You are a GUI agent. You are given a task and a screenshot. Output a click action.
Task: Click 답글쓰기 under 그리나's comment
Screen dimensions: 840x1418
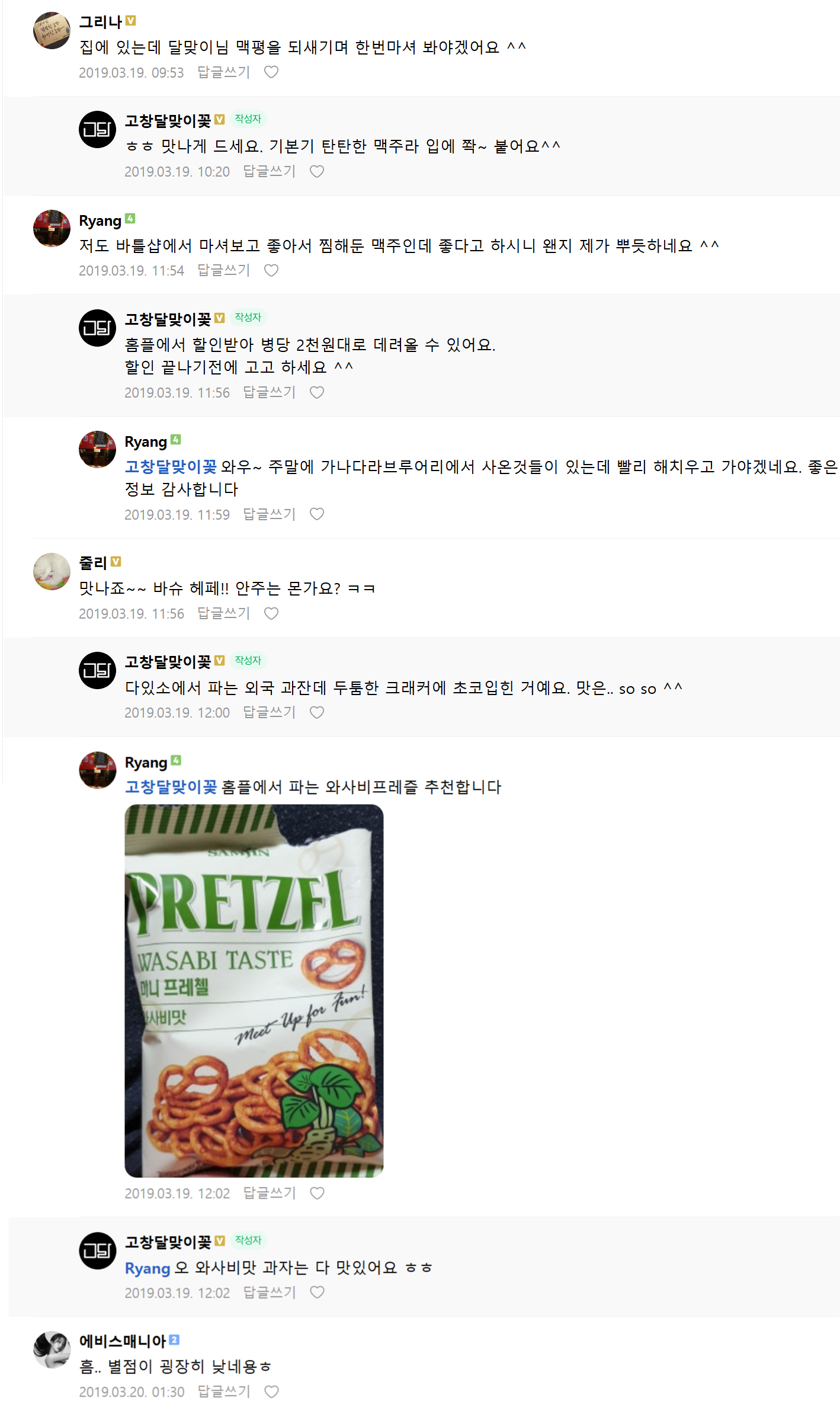click(224, 72)
